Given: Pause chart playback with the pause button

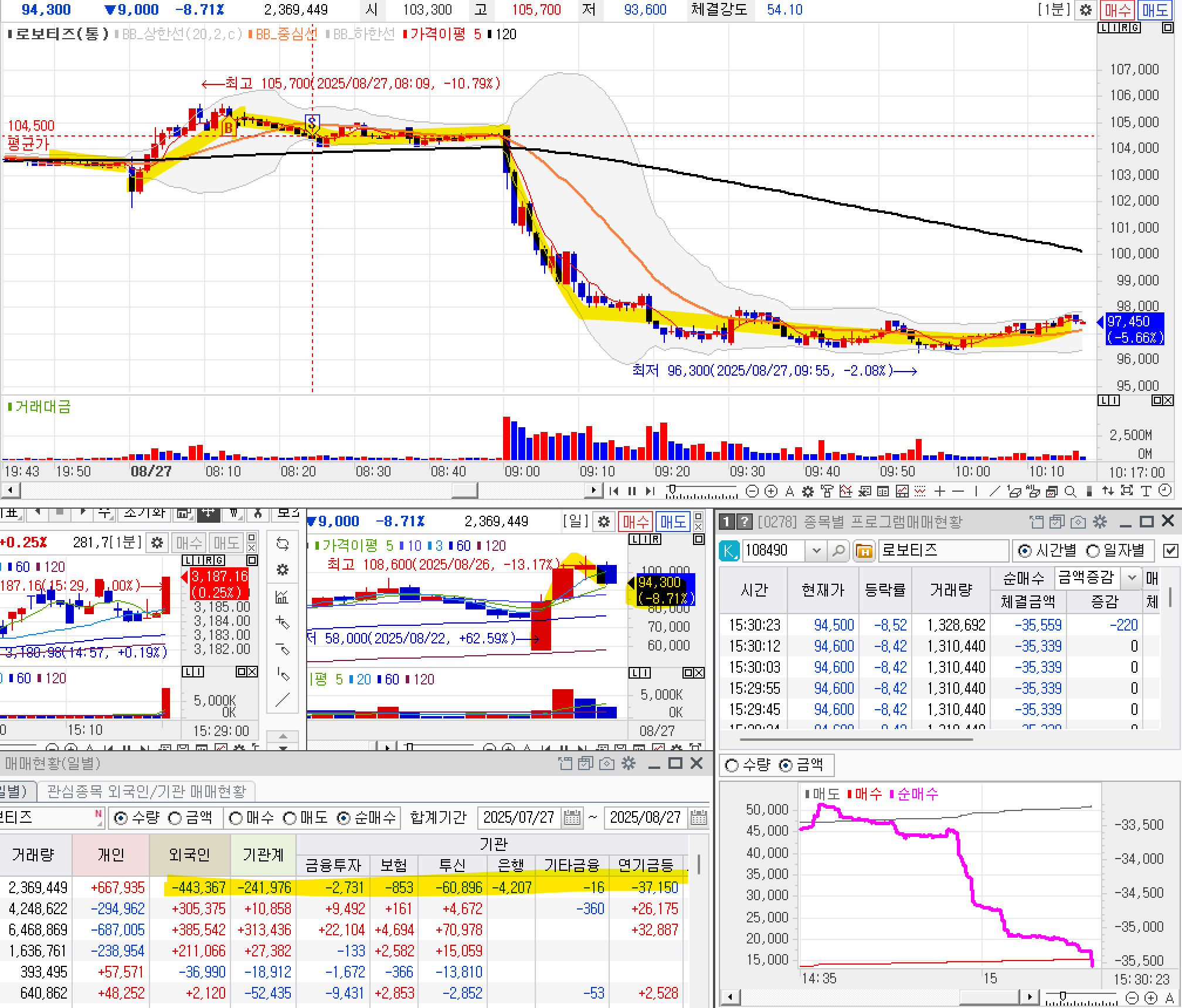Looking at the screenshot, I should click(x=632, y=491).
